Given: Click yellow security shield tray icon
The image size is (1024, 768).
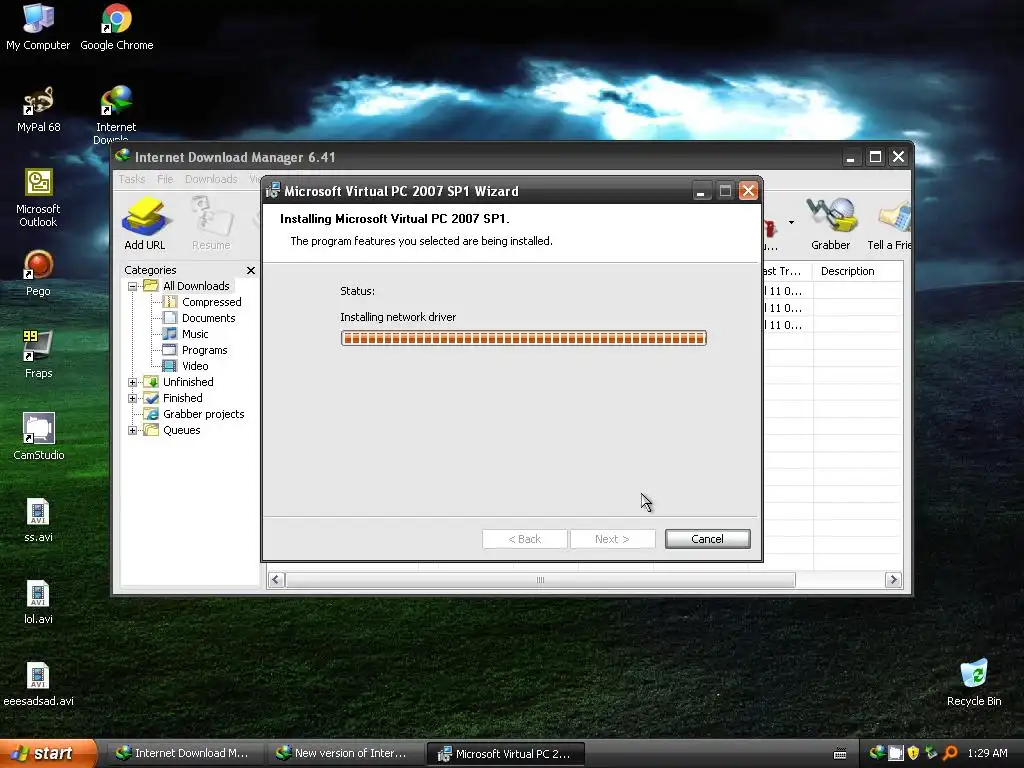Looking at the screenshot, I should [913, 753].
